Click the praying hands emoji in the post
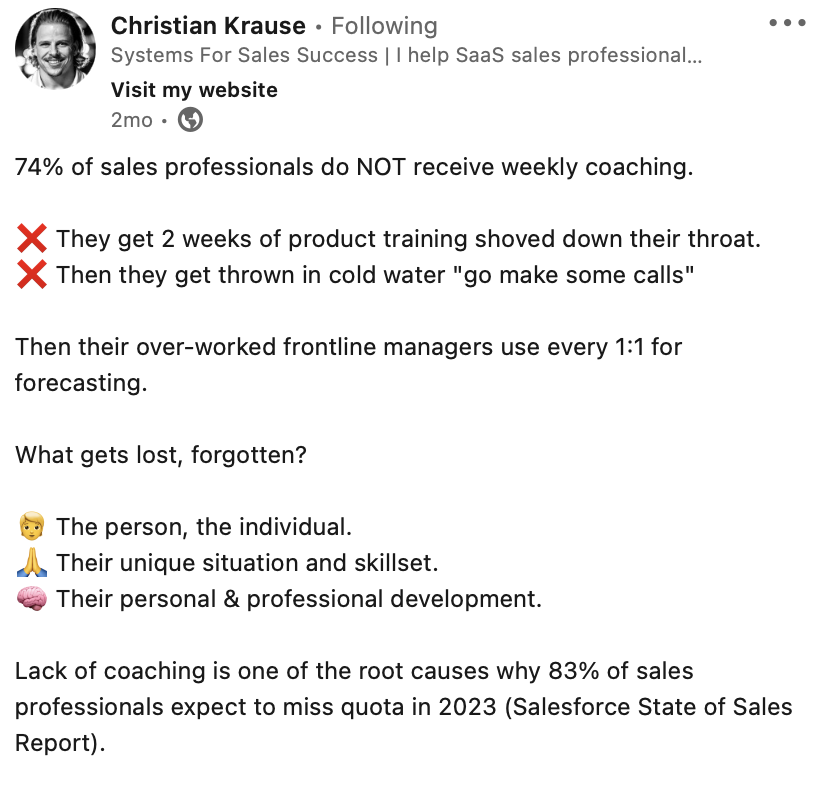 29,562
